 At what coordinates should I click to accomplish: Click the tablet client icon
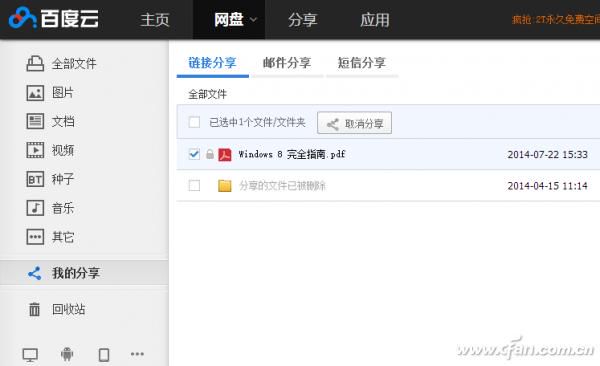104,355
